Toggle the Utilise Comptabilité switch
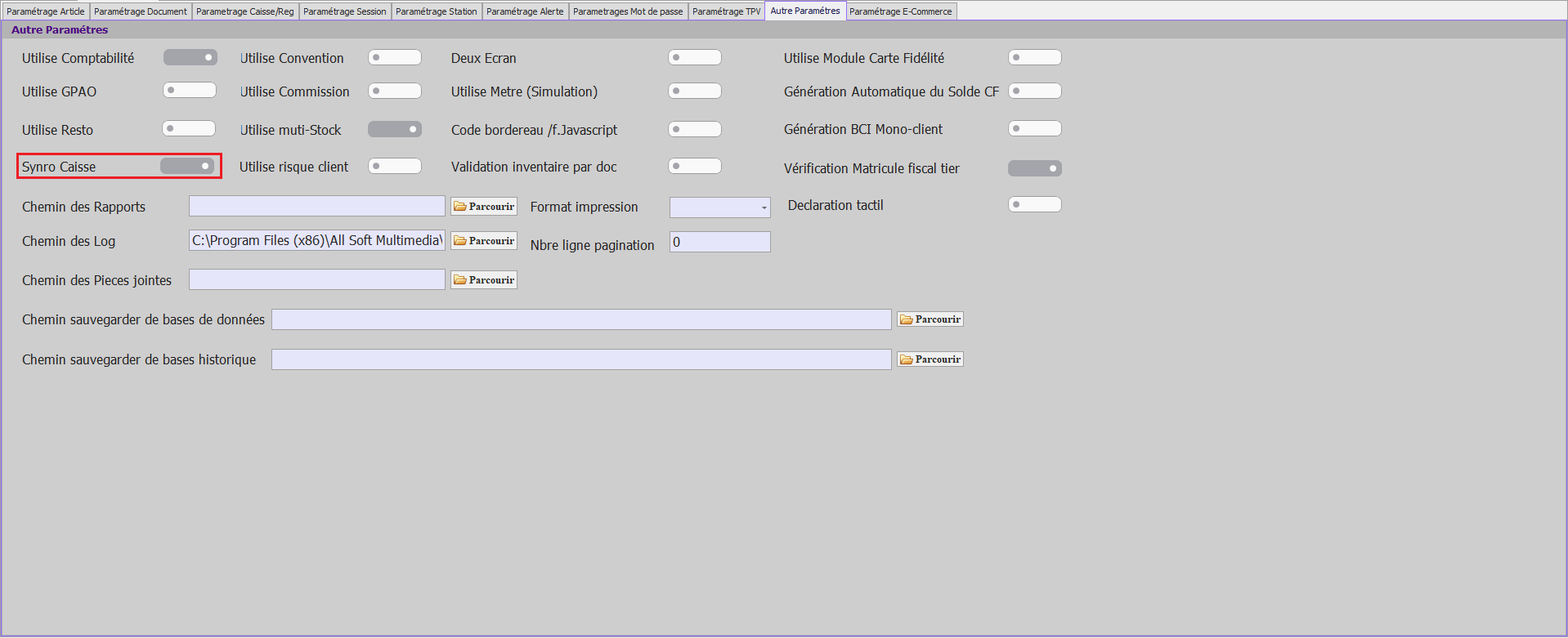Screen dimensions: 1568x638 click(190, 57)
